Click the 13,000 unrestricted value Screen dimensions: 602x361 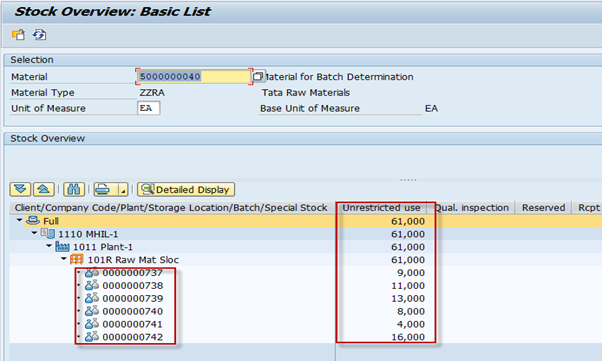408,298
